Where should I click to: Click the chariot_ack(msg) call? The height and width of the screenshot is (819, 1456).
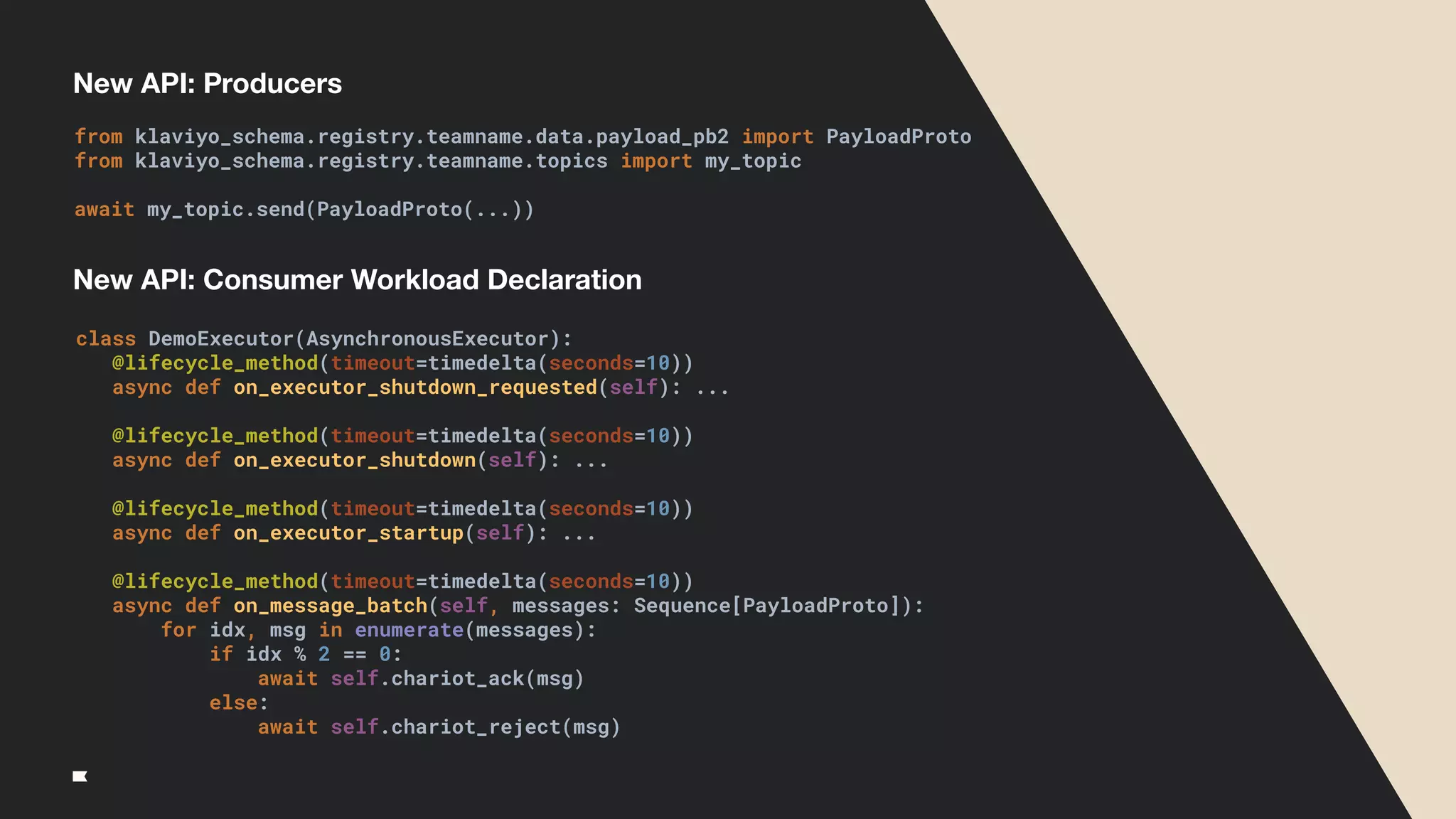coord(487,679)
